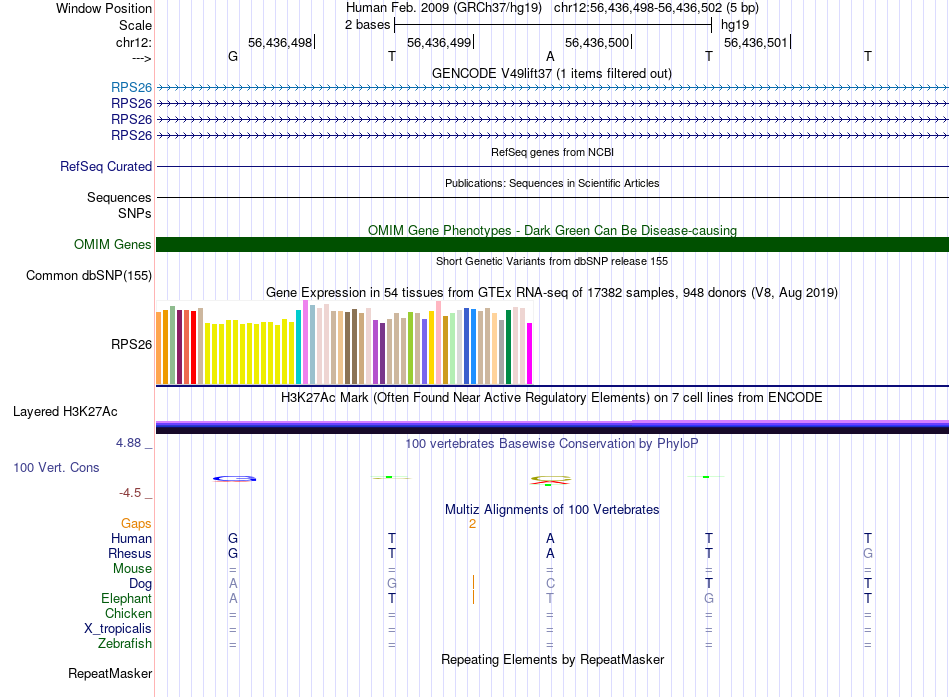Open the GTEx Gene Expression track title
This screenshot has width=950, height=697.
552,293
